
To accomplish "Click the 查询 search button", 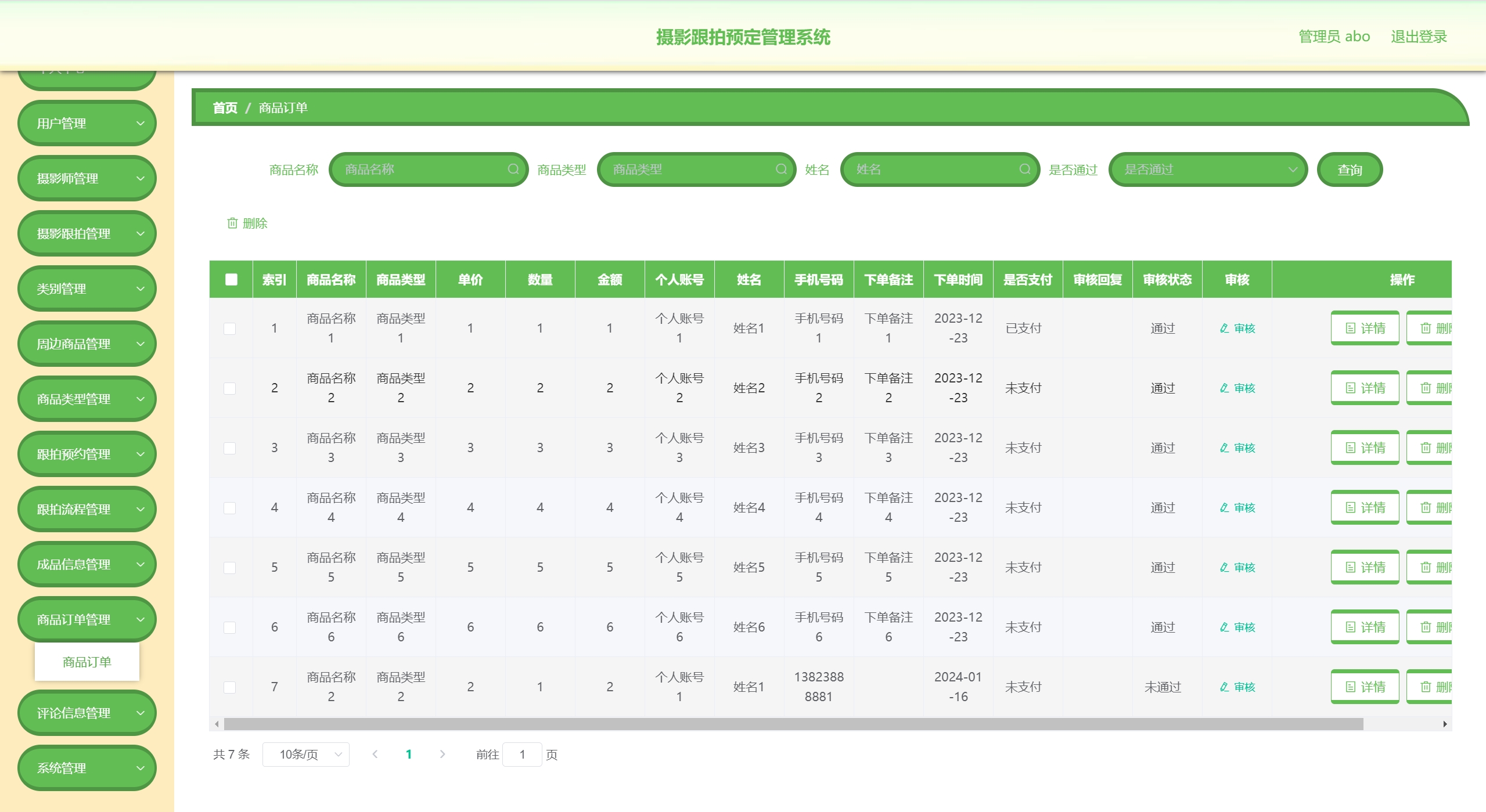I will click(x=1349, y=170).
